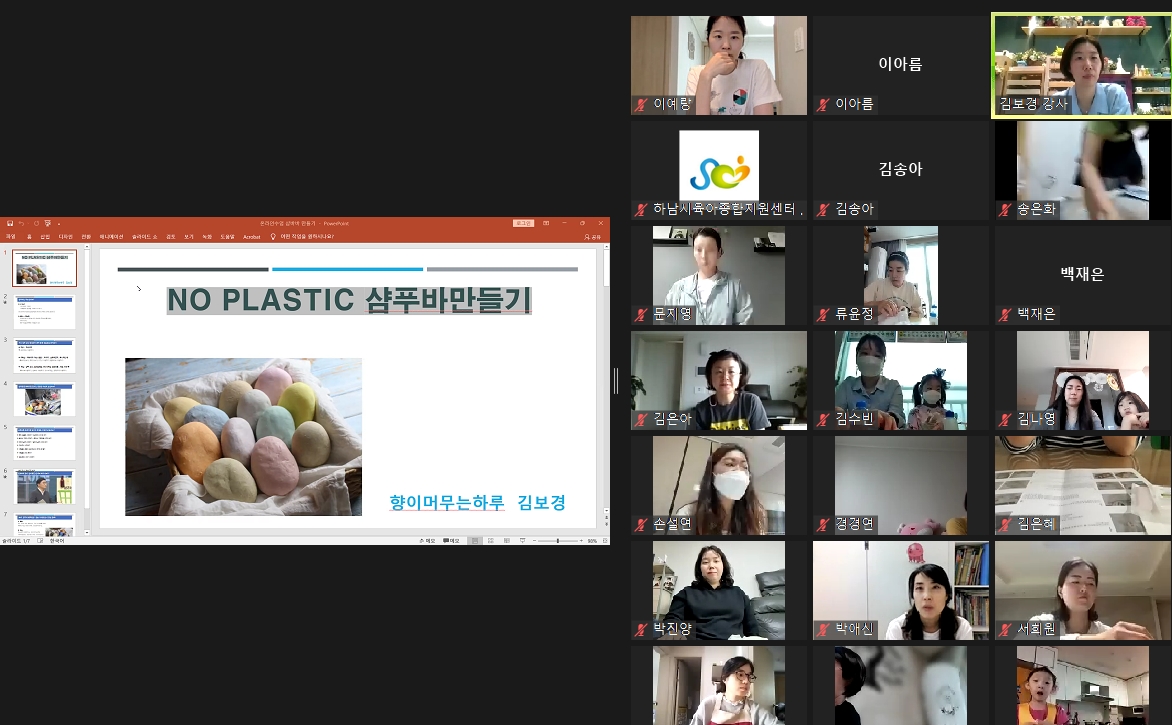Click the muted mic icon on 김은아 tile
This screenshot has width=1172, height=725.
tap(641, 419)
